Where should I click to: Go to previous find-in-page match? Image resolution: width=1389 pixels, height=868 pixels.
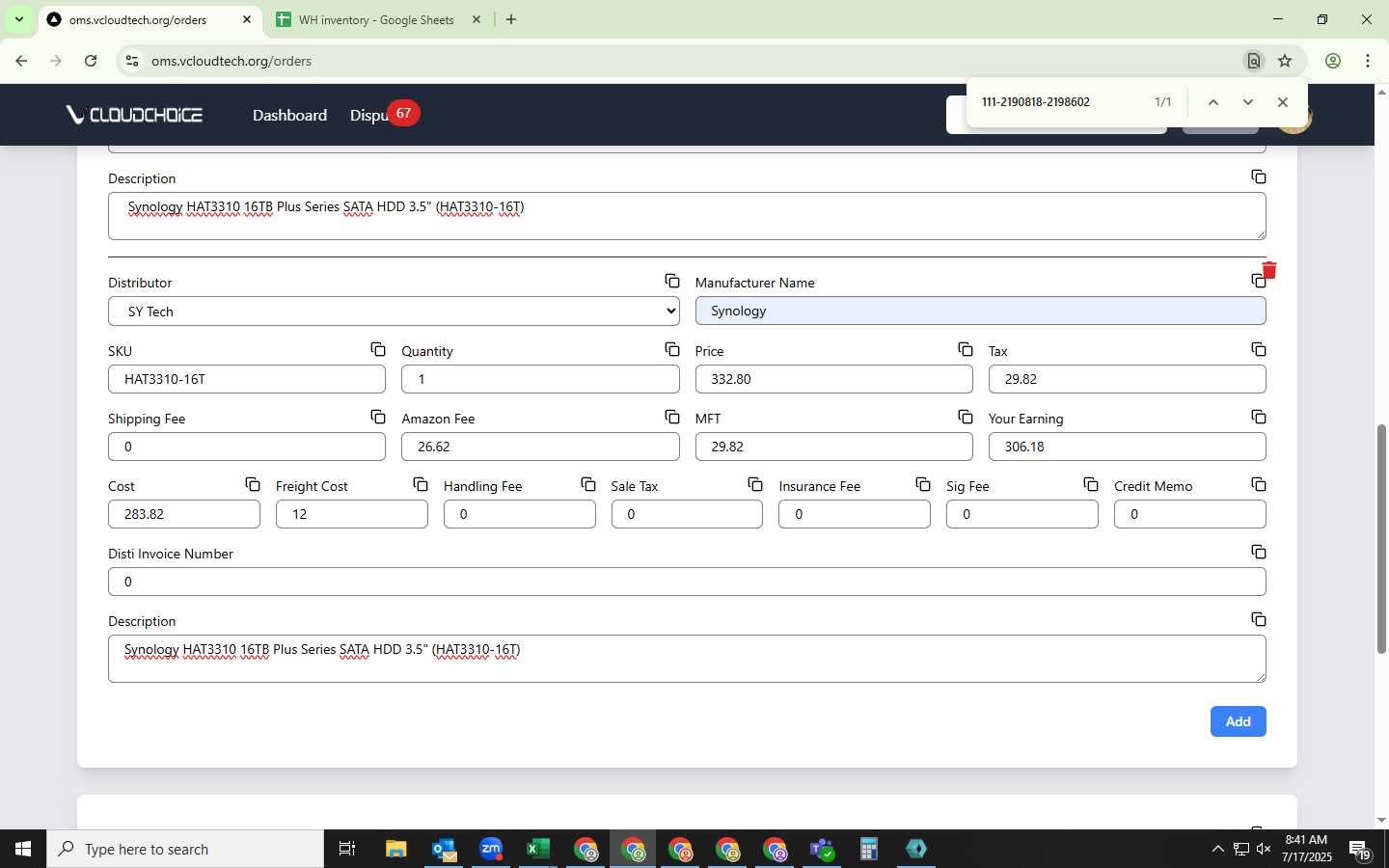coord(1213,102)
